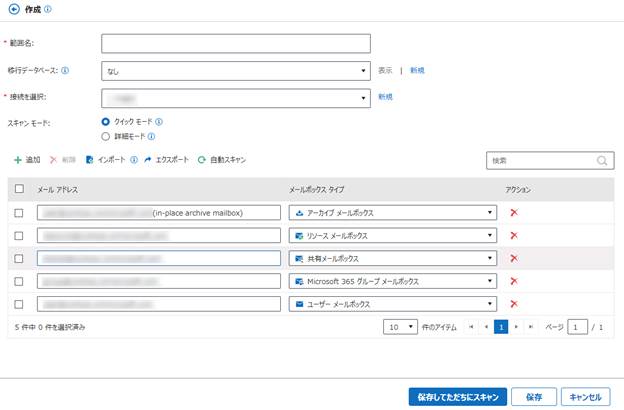Check the 共有メールボックス row checkbox
Image resolution: width=624 pixels, height=410 pixels.
click(x=19, y=259)
